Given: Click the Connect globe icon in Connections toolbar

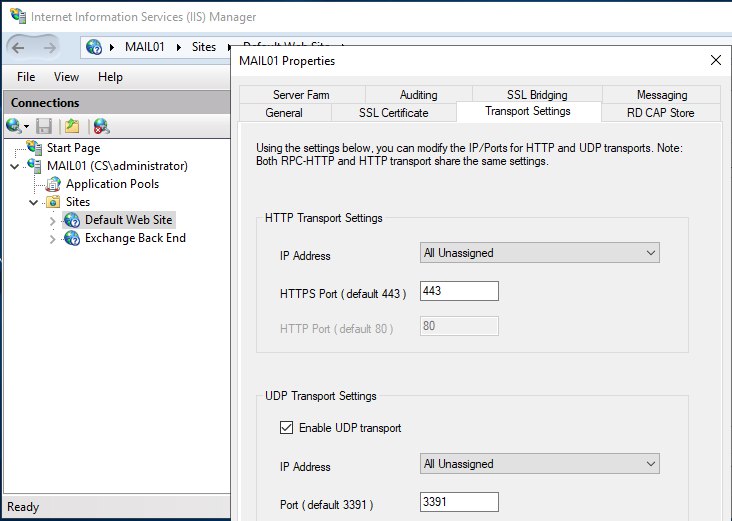Looking at the screenshot, I should [x=14, y=126].
